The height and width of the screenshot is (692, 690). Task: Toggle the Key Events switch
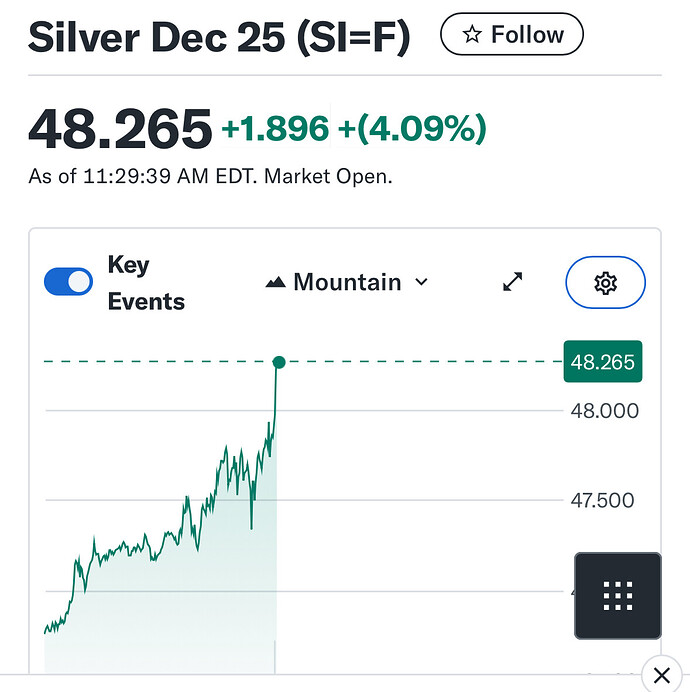click(68, 282)
